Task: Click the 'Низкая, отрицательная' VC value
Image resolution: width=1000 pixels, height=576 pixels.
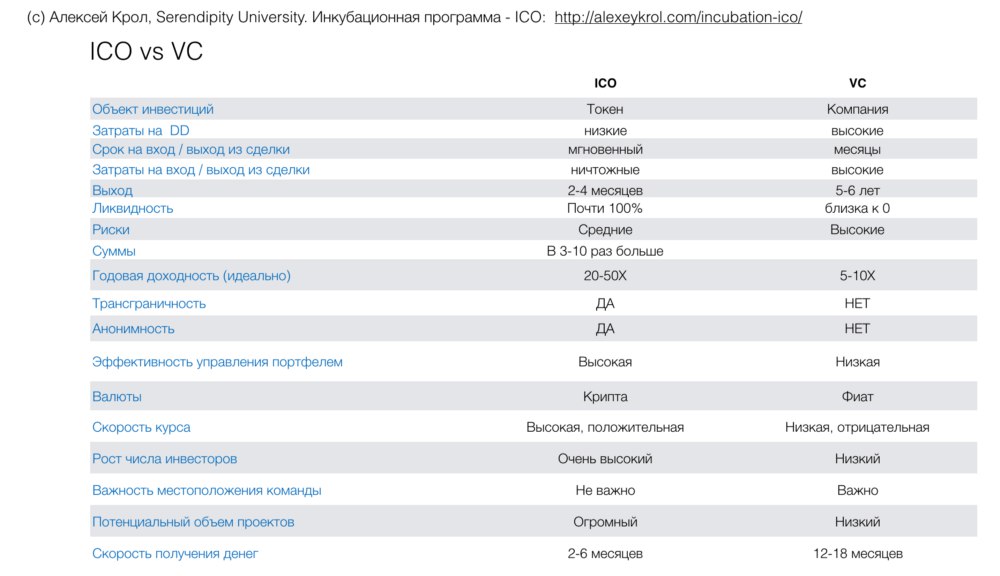Action: (857, 427)
